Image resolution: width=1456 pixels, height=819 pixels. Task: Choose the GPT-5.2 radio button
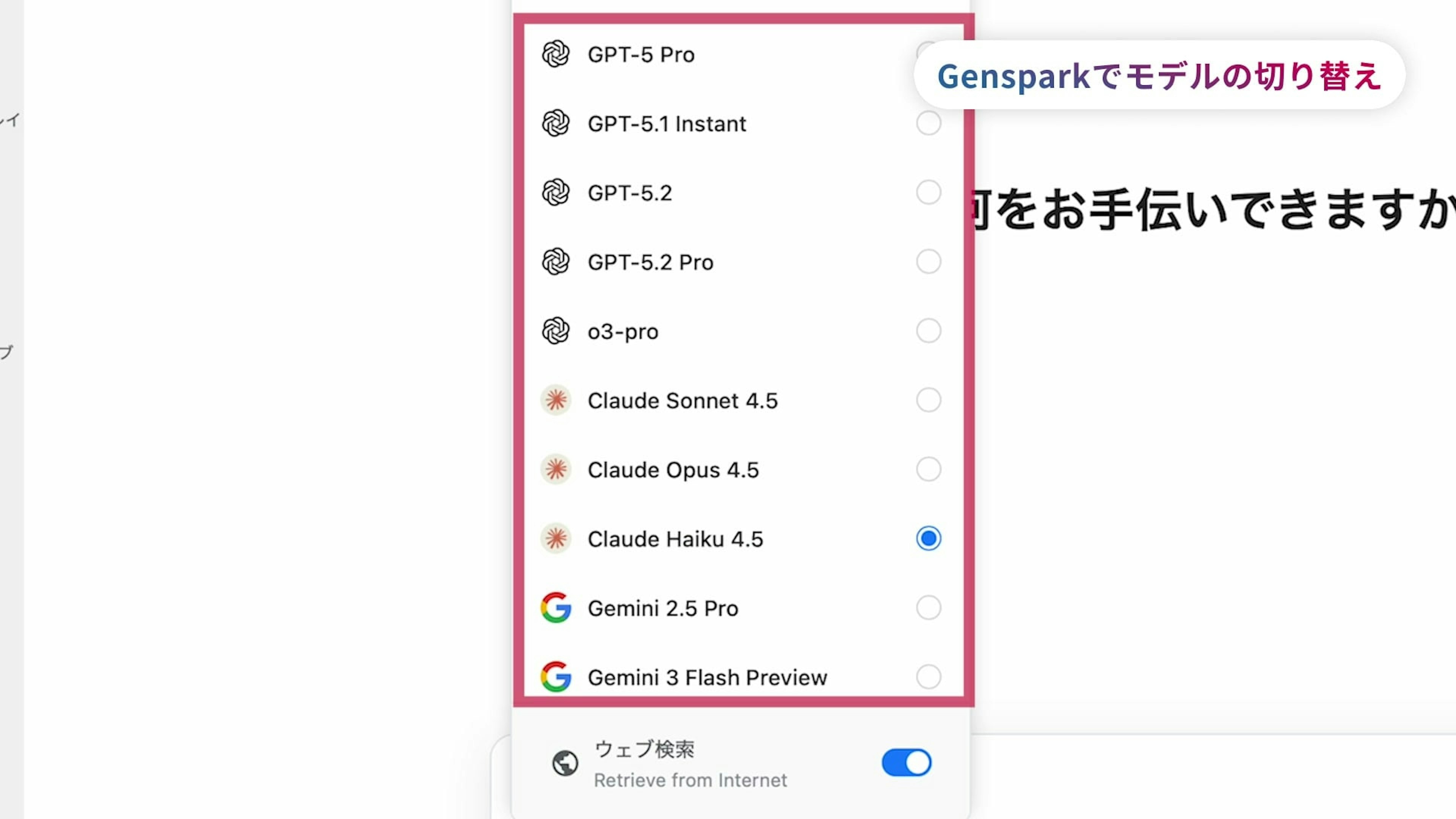click(929, 192)
